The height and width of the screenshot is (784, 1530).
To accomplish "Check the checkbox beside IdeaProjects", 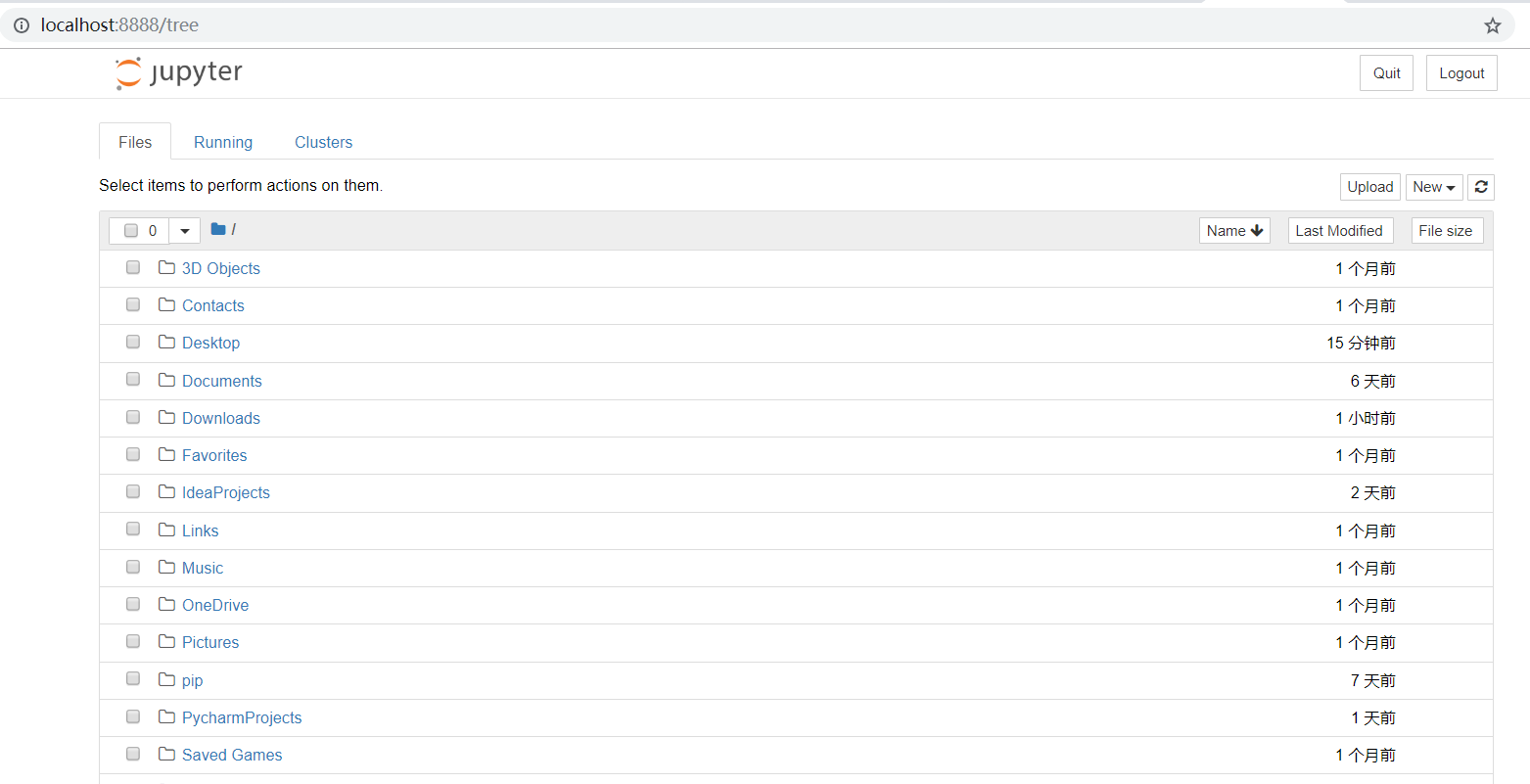I will (x=132, y=490).
